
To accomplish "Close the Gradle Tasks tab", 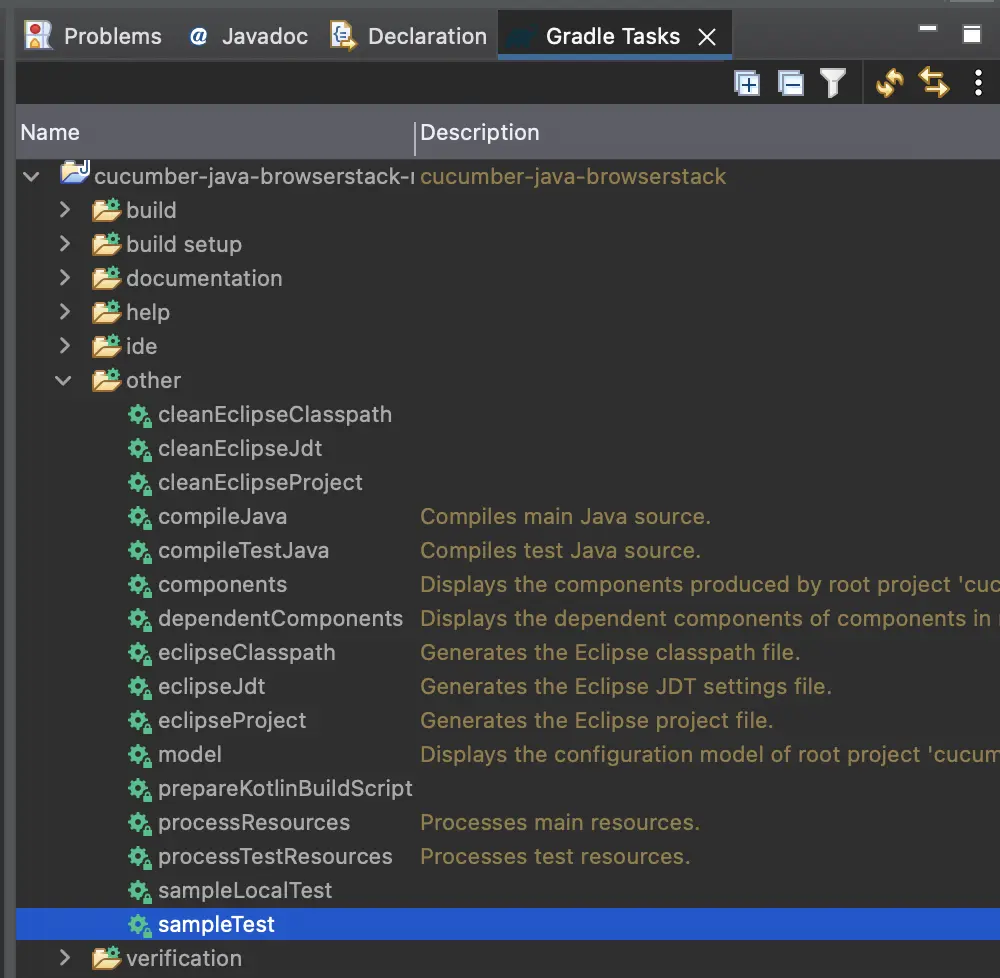I will tap(707, 37).
